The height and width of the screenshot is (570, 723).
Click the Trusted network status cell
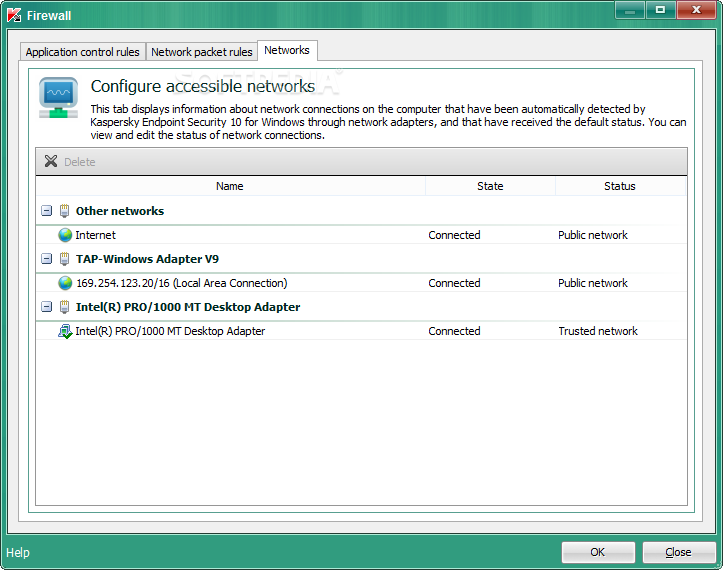pyautogui.click(x=598, y=331)
